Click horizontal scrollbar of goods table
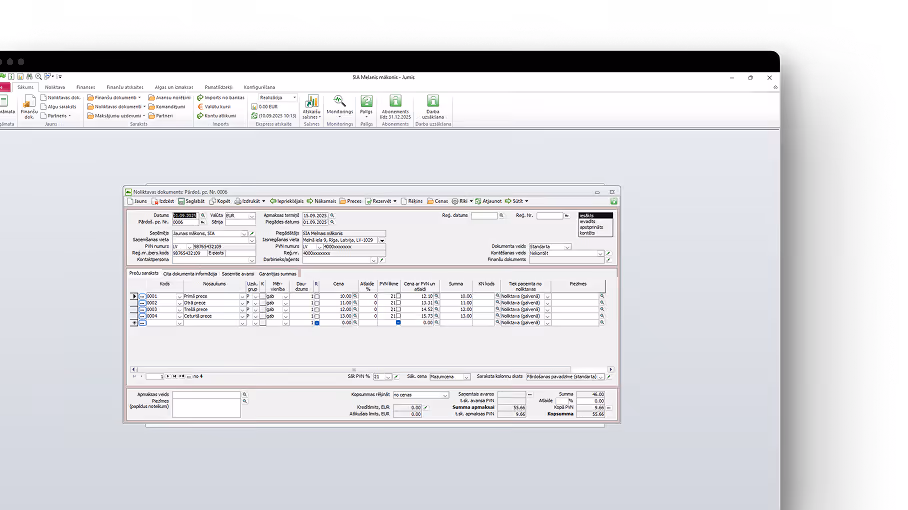Image resolution: width=908 pixels, height=510 pixels. (x=353, y=369)
